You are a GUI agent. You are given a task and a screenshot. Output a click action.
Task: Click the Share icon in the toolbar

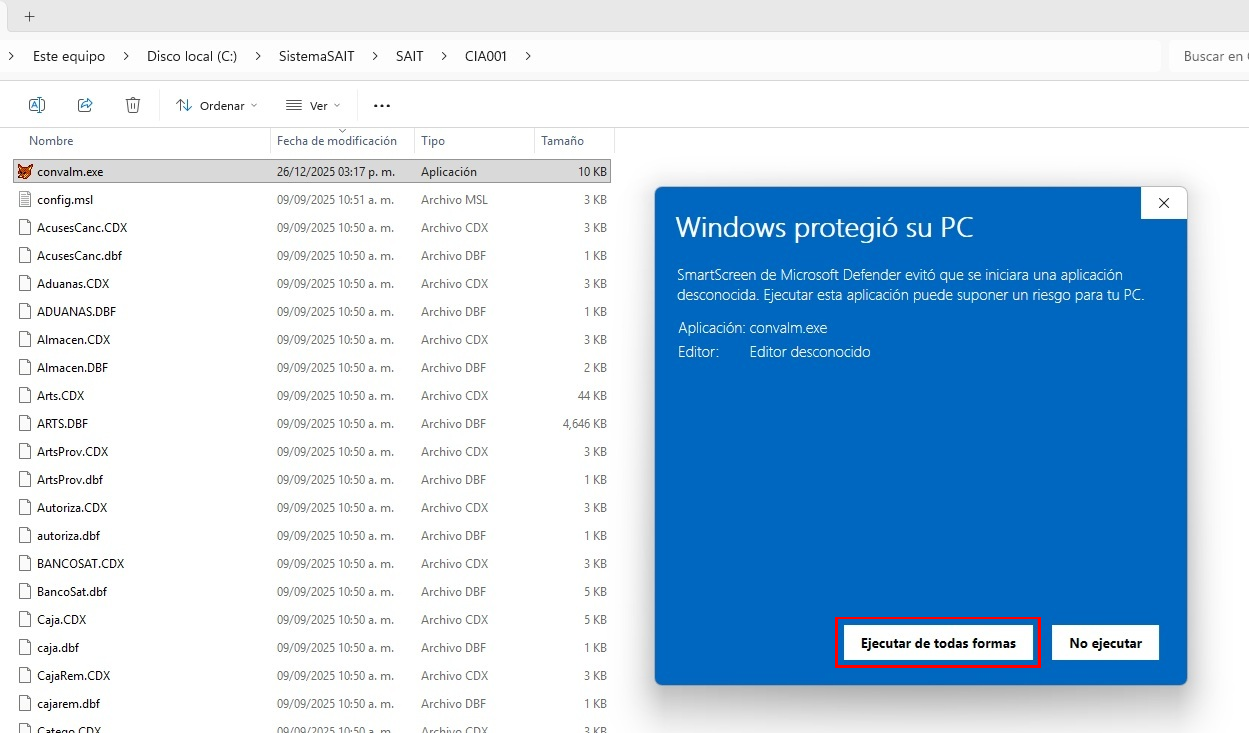(x=85, y=105)
